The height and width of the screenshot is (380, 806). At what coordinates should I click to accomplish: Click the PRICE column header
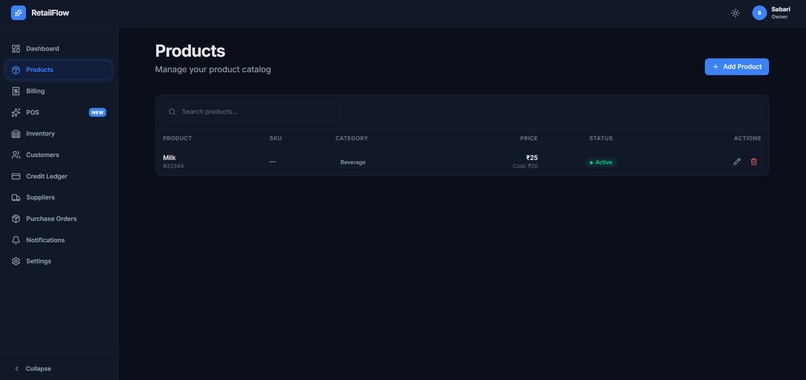click(529, 138)
